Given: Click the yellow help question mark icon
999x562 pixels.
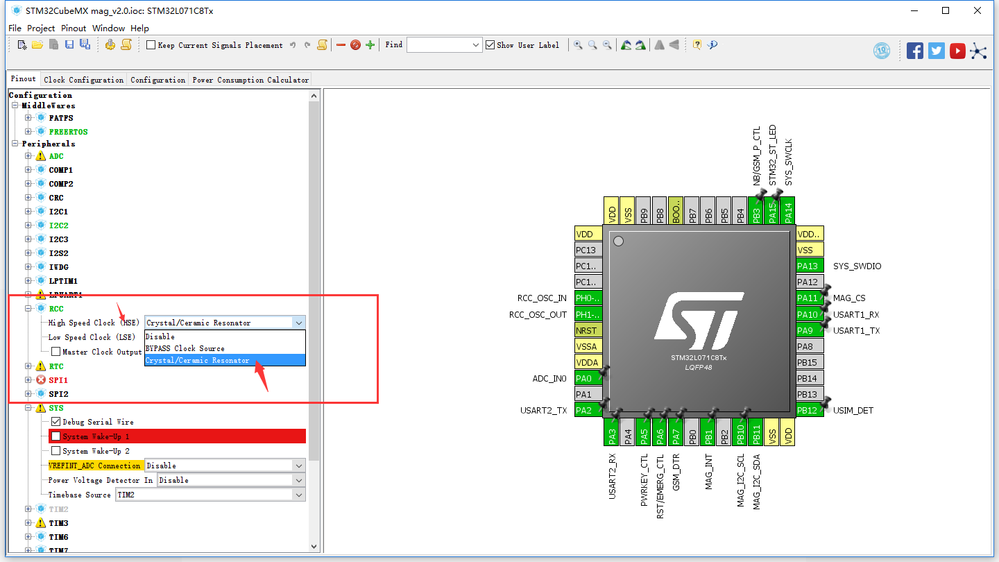Looking at the screenshot, I should (x=697, y=45).
